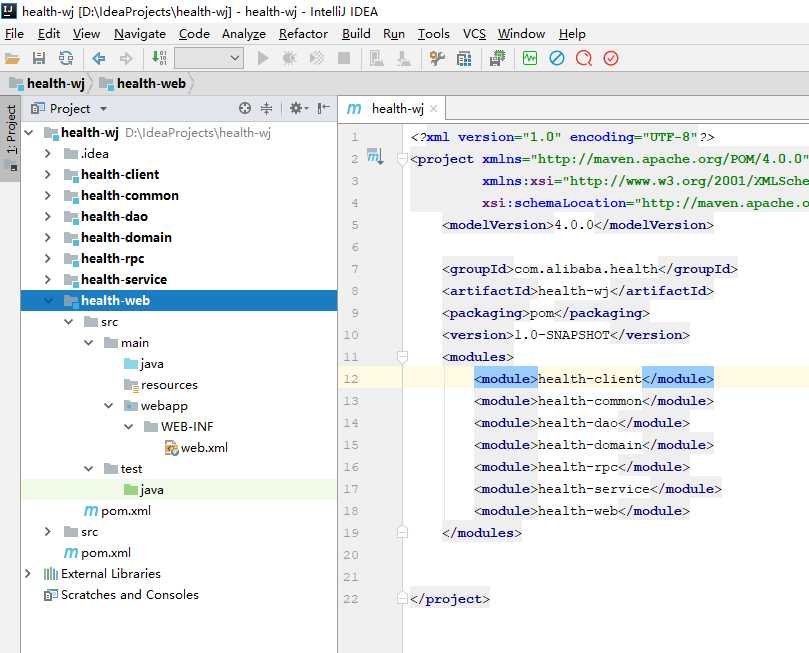Fold the project tag at line 2
Image resolution: width=809 pixels, height=653 pixels.
pos(402,159)
